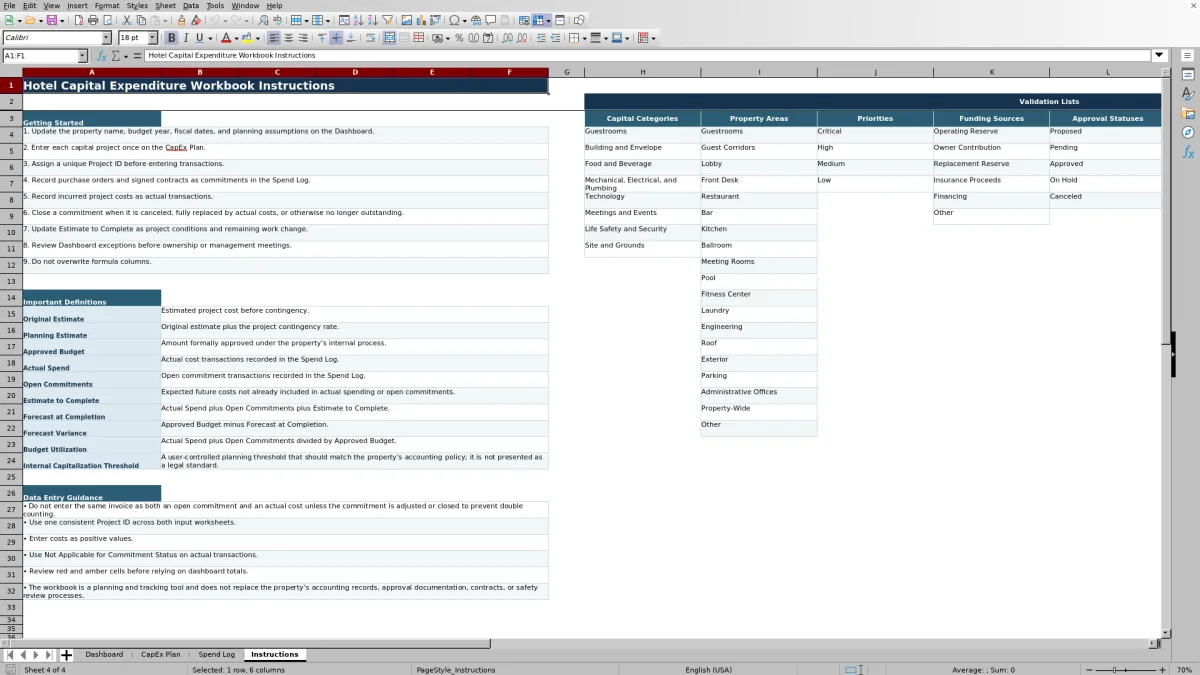
Task: Click the Align Center icon
Action: pyautogui.click(x=288, y=38)
